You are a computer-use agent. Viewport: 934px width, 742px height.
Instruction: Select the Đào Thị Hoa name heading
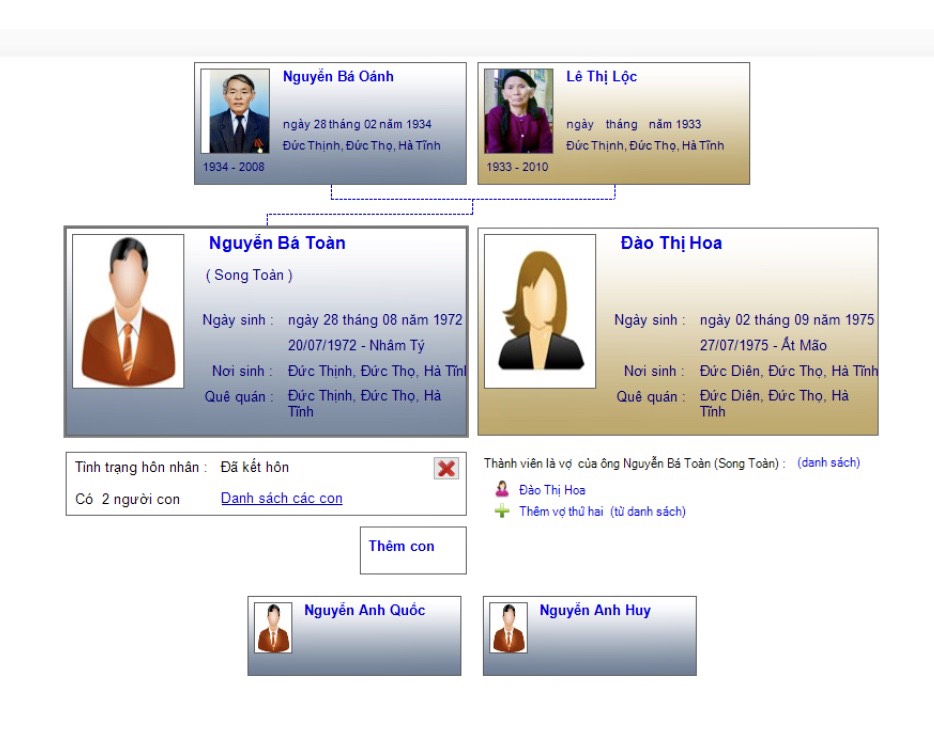click(671, 243)
